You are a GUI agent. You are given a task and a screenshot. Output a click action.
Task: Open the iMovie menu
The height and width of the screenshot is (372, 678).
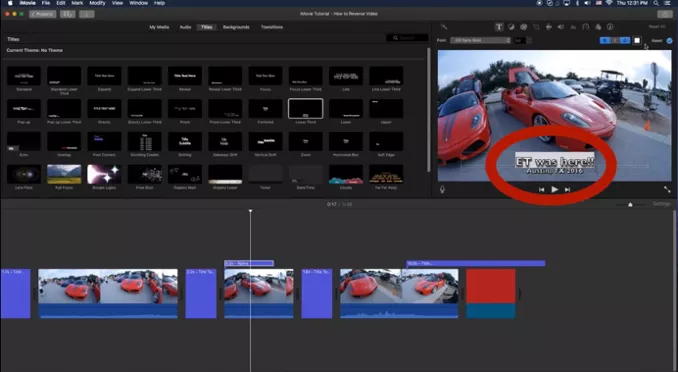pos(27,3)
